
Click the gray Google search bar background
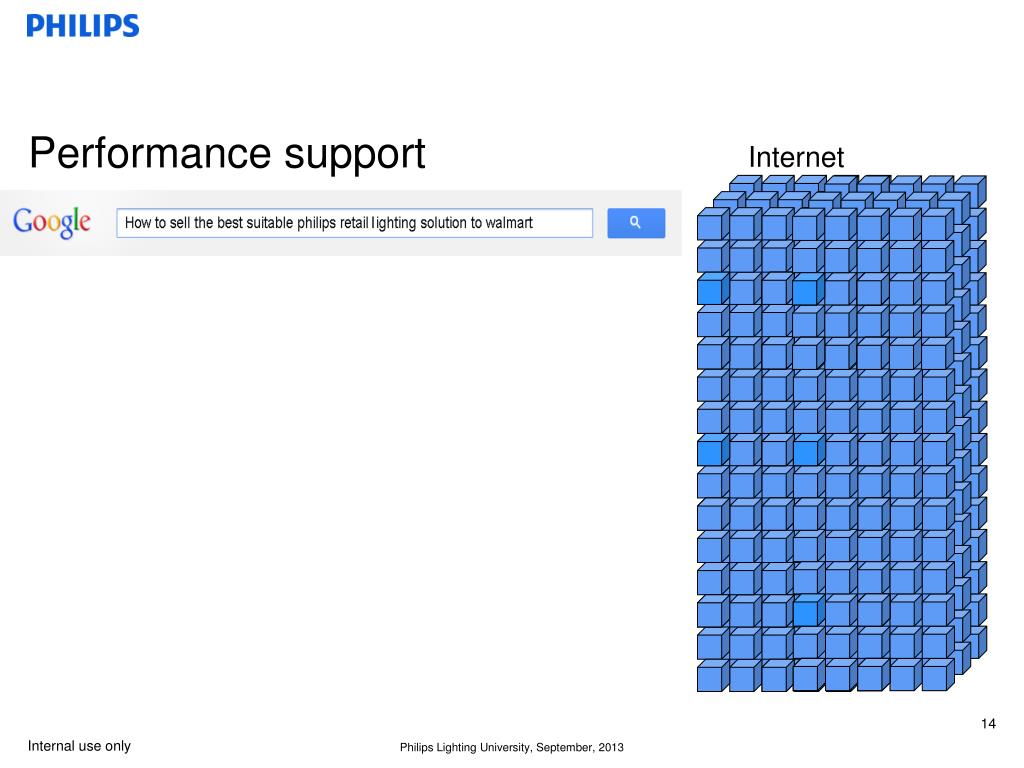pos(341,223)
